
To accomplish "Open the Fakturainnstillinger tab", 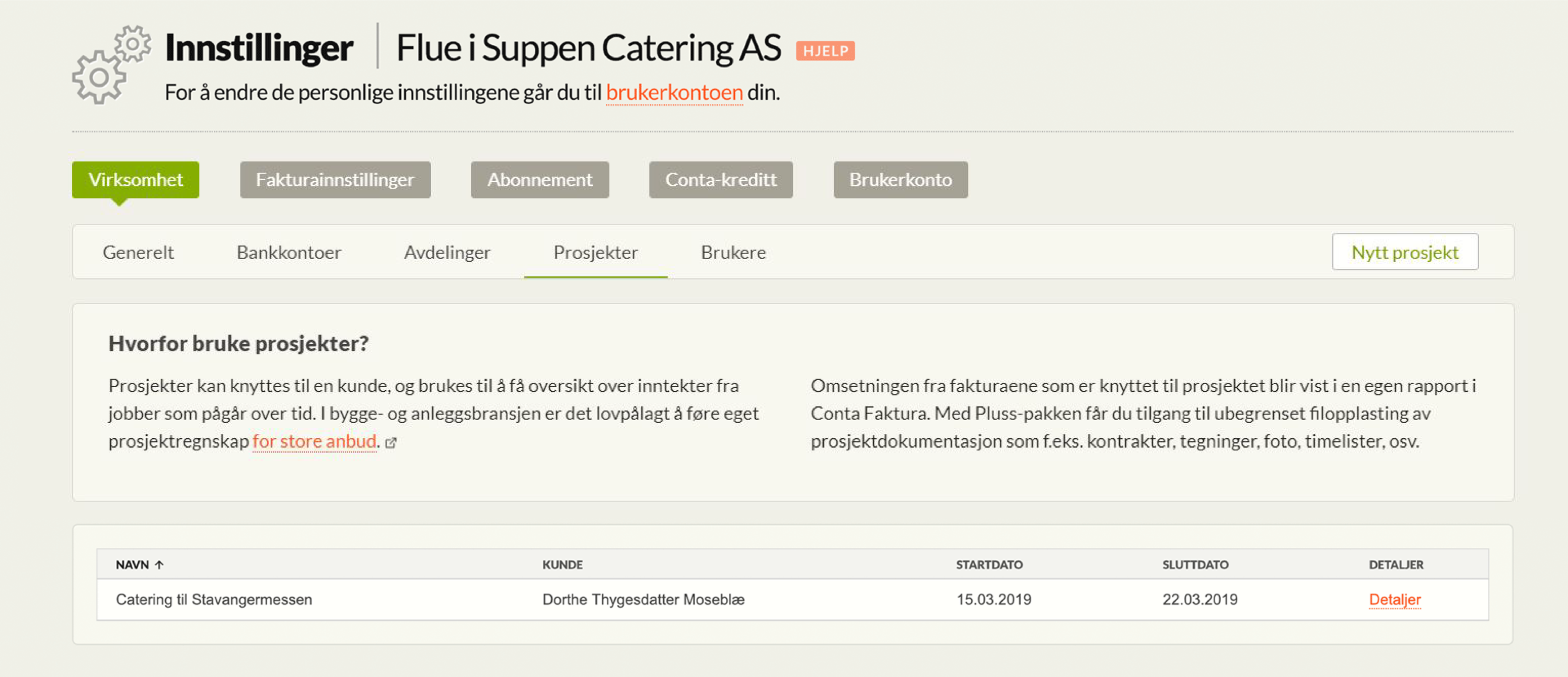I will [x=335, y=180].
